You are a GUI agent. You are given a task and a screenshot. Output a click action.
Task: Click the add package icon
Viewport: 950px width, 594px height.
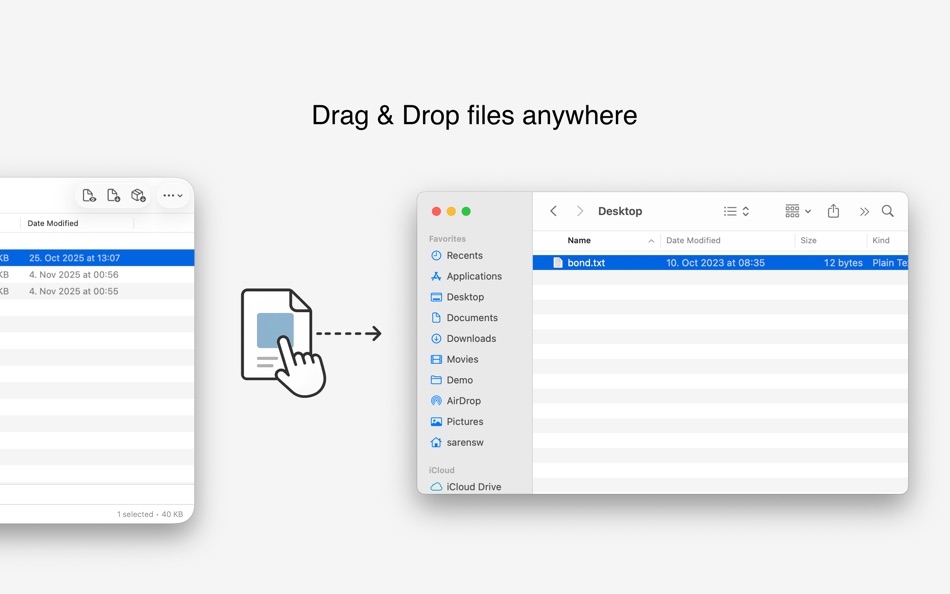tap(138, 195)
